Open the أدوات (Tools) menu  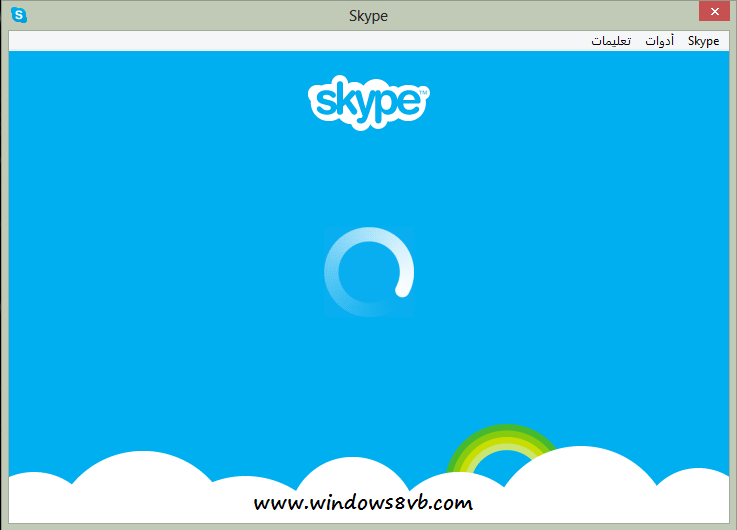tap(659, 41)
